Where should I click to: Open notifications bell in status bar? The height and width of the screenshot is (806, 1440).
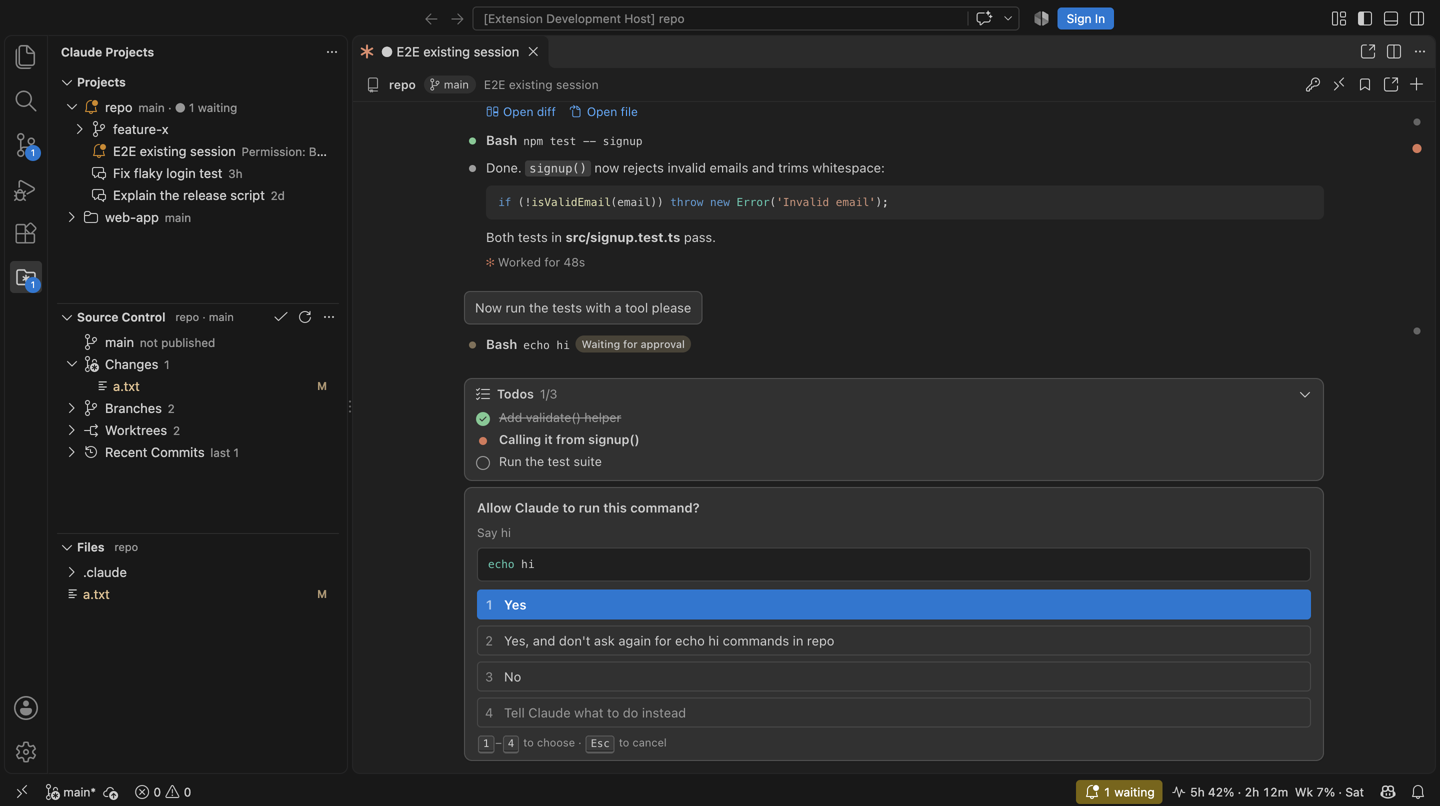(1418, 792)
